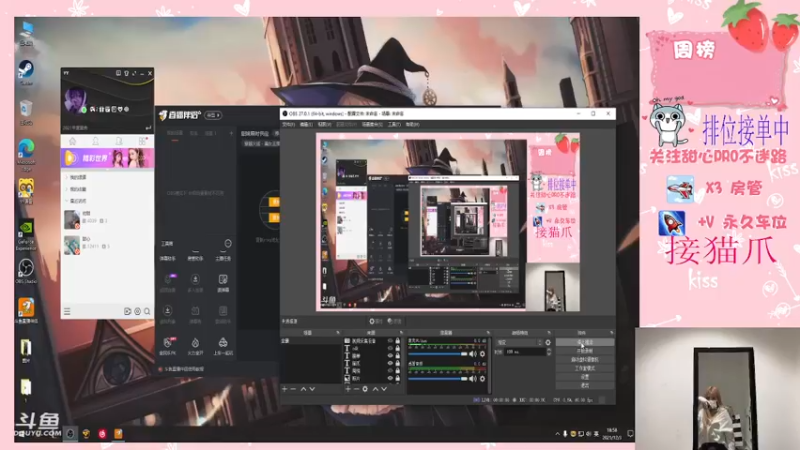Screen dimensions: 800x450
Task: Click the car-shaped tool icon in 直播伴侣
Action: coord(223,345)
